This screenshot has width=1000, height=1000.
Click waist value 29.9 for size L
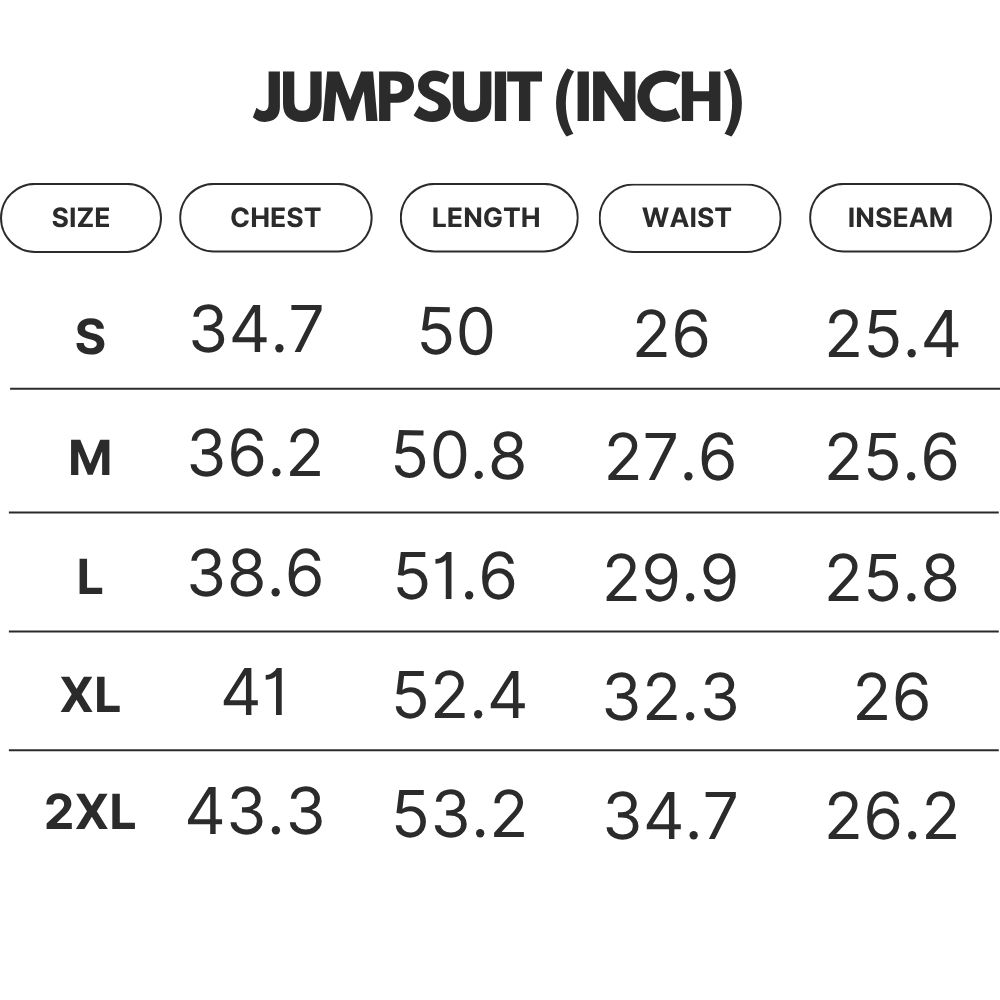(x=671, y=578)
